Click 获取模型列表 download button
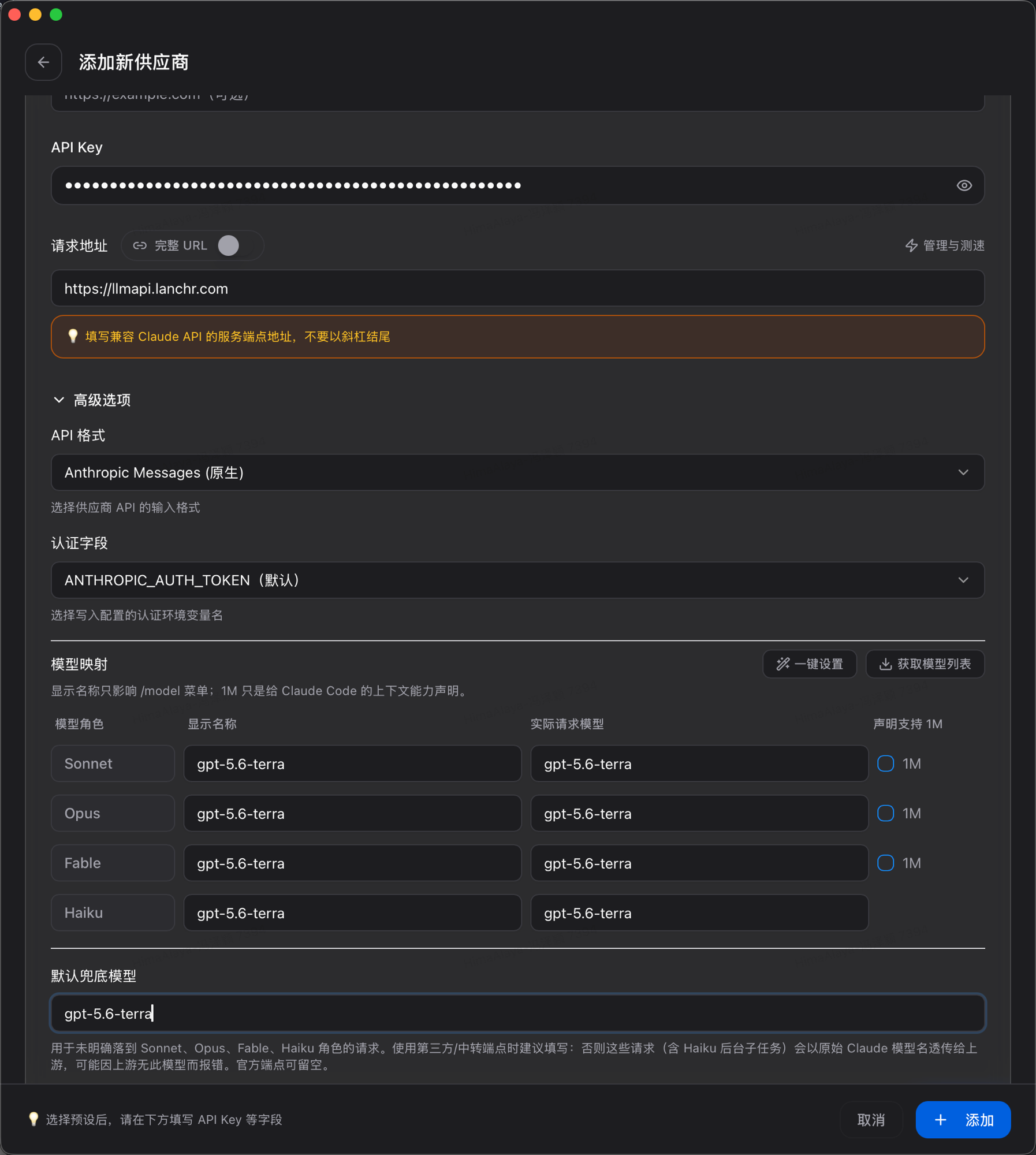Screen dimensions: 1036x1155 [925, 664]
